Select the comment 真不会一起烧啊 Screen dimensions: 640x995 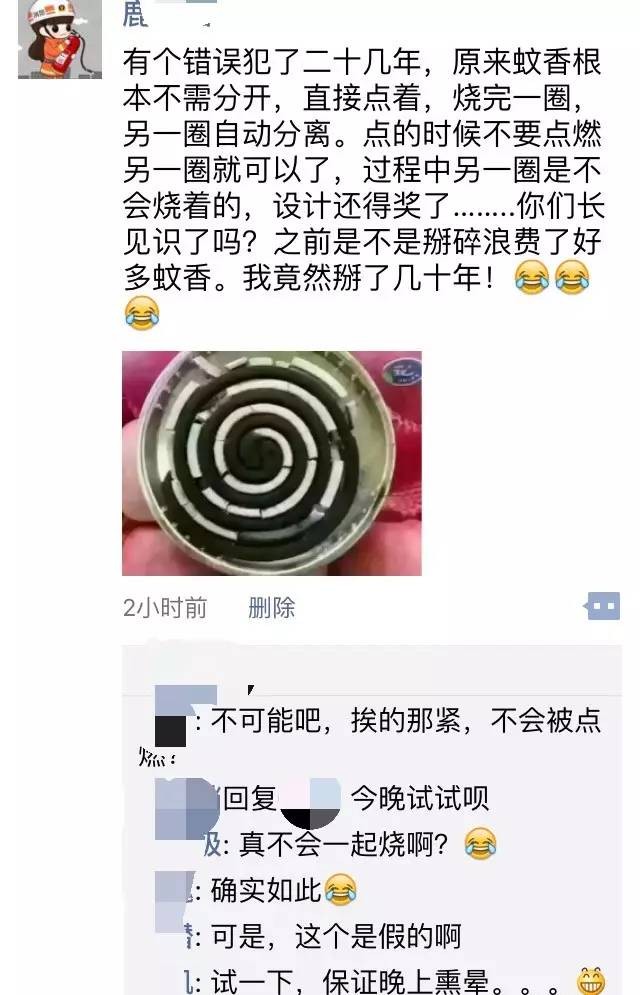tap(343, 844)
